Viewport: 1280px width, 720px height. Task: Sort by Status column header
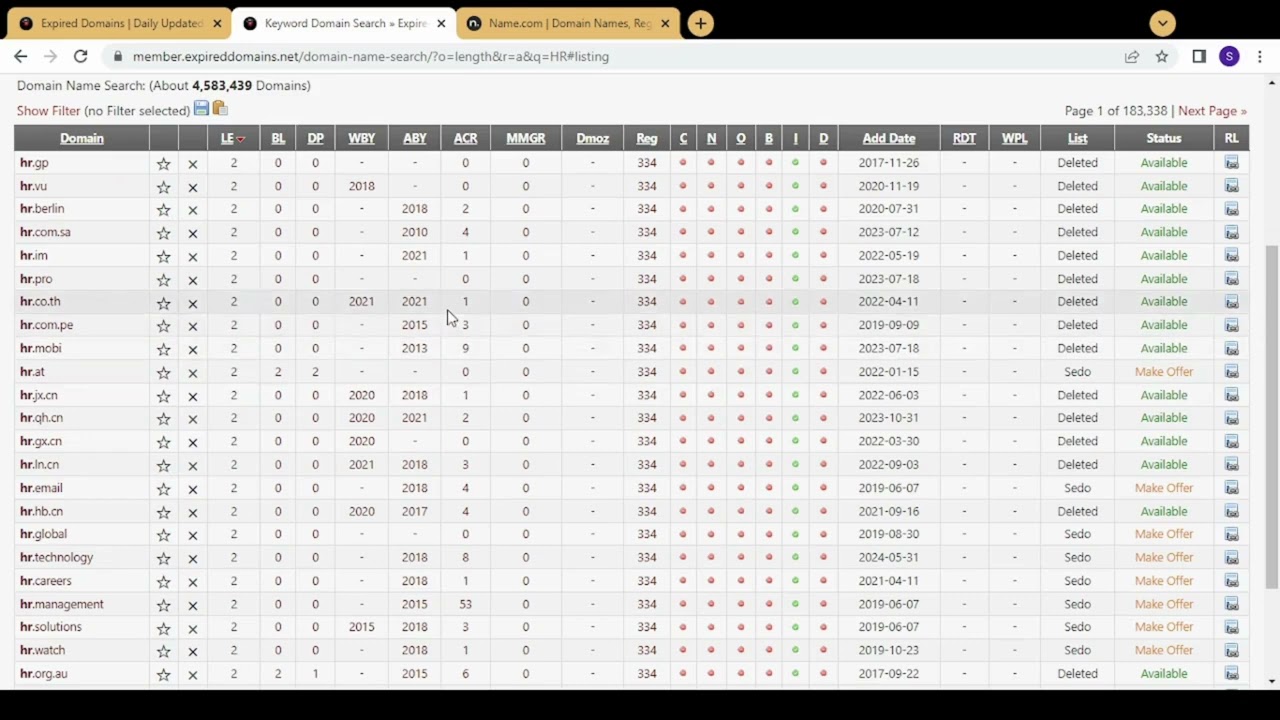(x=1164, y=138)
